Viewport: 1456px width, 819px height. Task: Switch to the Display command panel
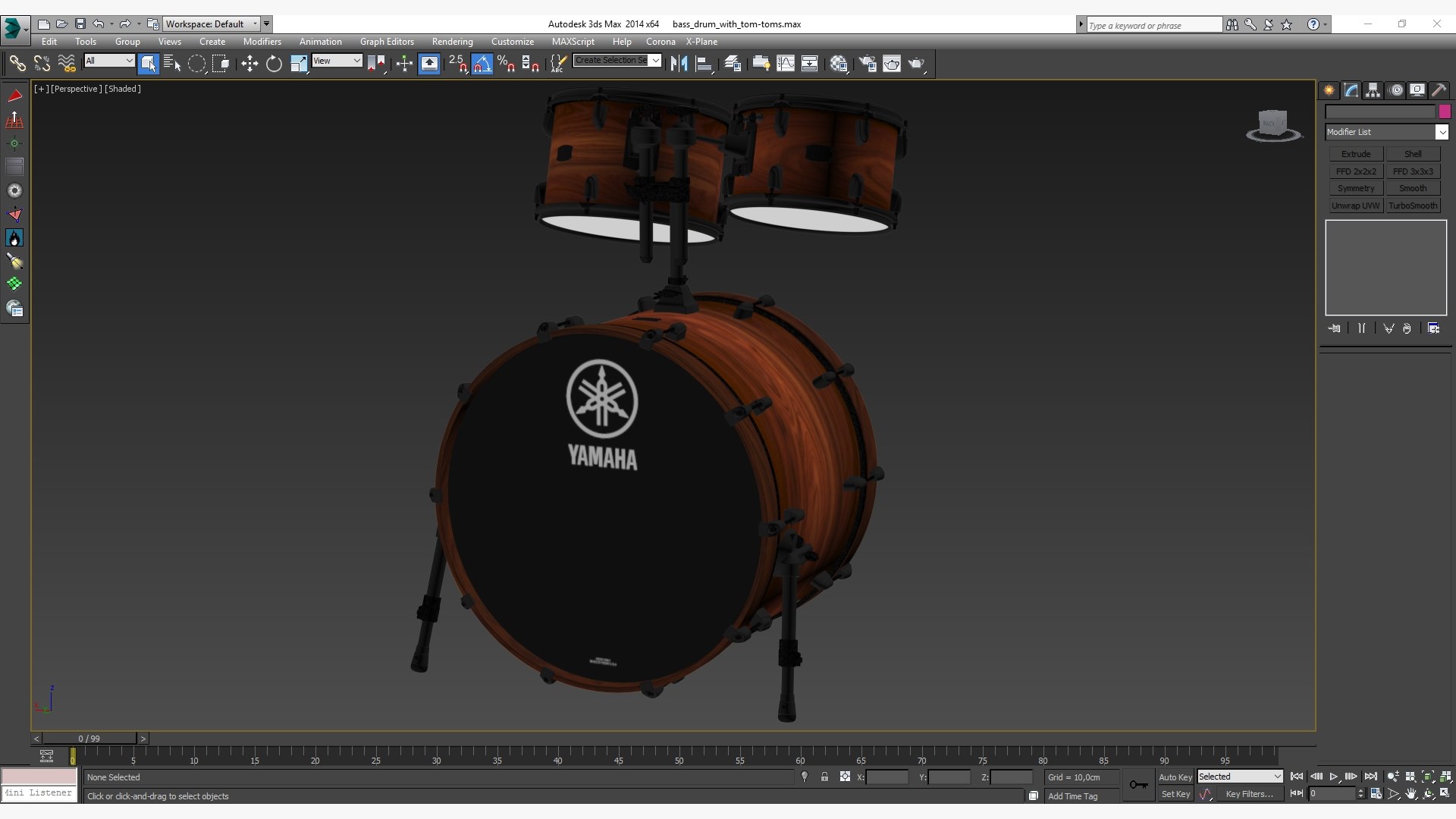coord(1417,90)
